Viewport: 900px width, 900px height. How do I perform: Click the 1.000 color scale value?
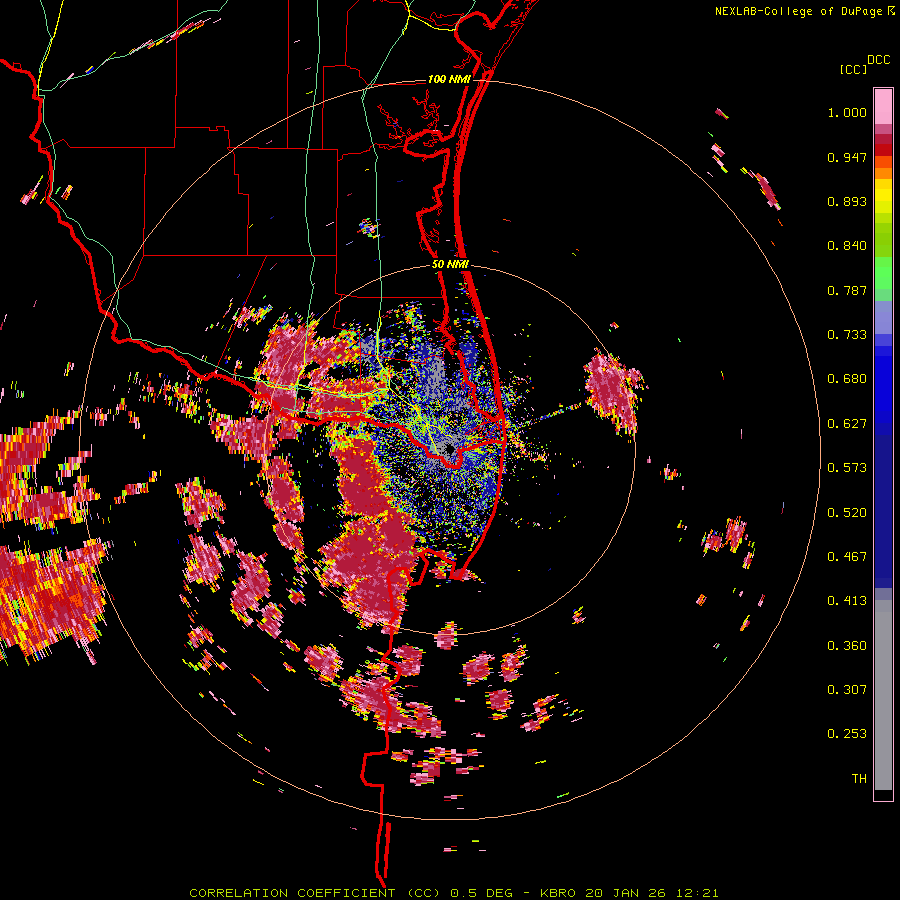847,112
